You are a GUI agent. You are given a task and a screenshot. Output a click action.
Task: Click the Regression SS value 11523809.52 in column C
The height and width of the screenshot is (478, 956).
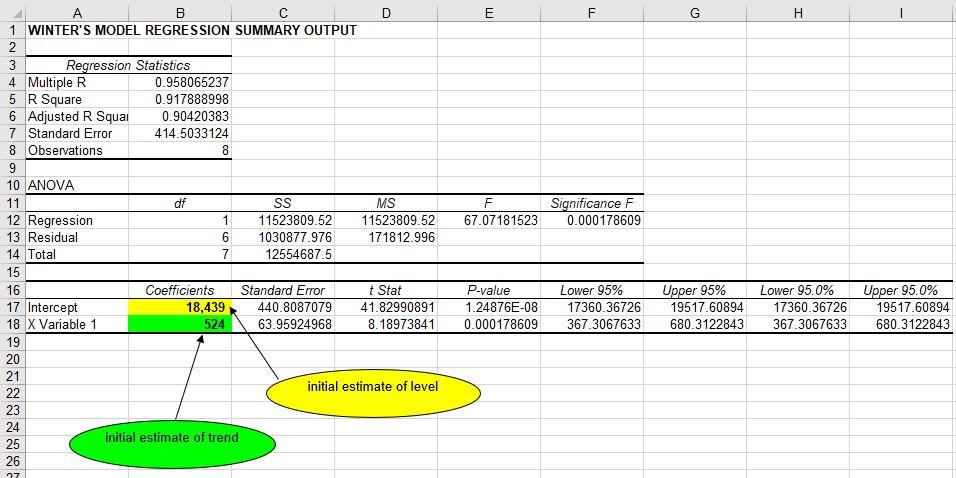283,221
